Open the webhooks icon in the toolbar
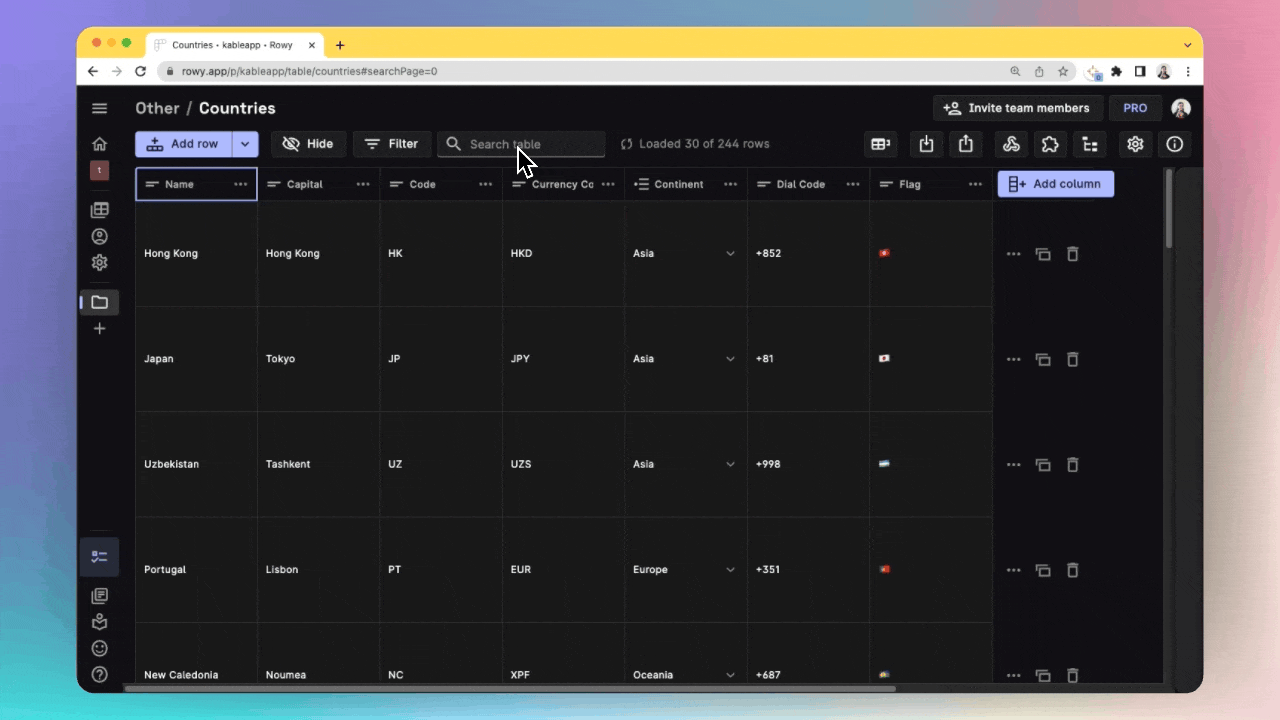This screenshot has height=720, width=1280. point(1011,144)
